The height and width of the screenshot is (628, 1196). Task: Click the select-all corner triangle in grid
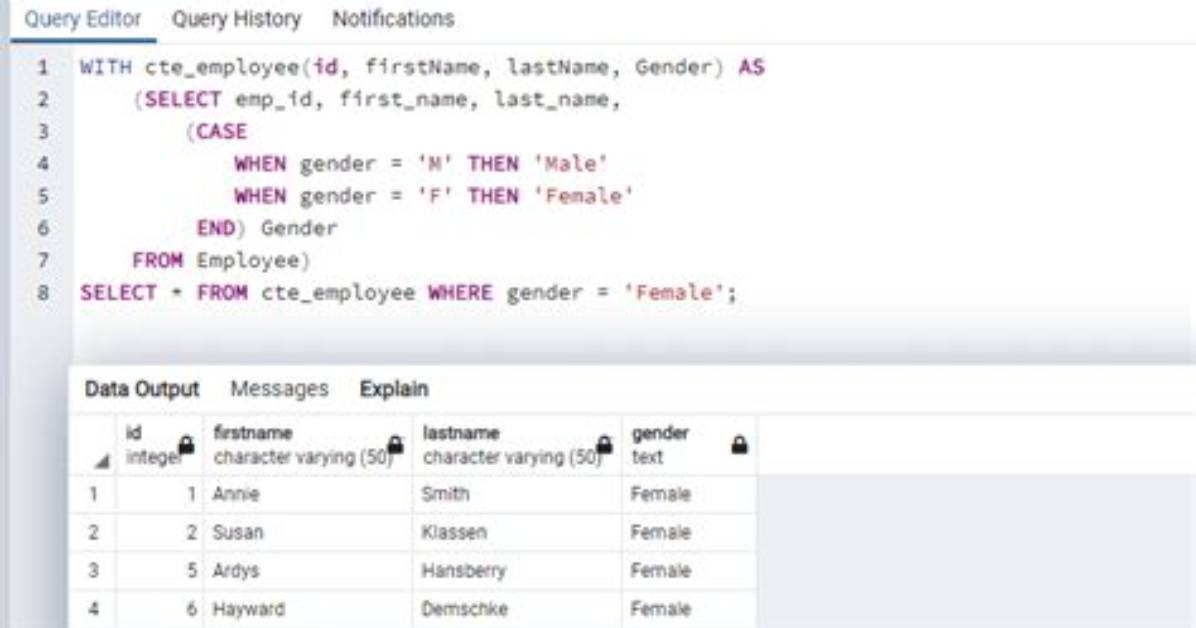[x=102, y=462]
